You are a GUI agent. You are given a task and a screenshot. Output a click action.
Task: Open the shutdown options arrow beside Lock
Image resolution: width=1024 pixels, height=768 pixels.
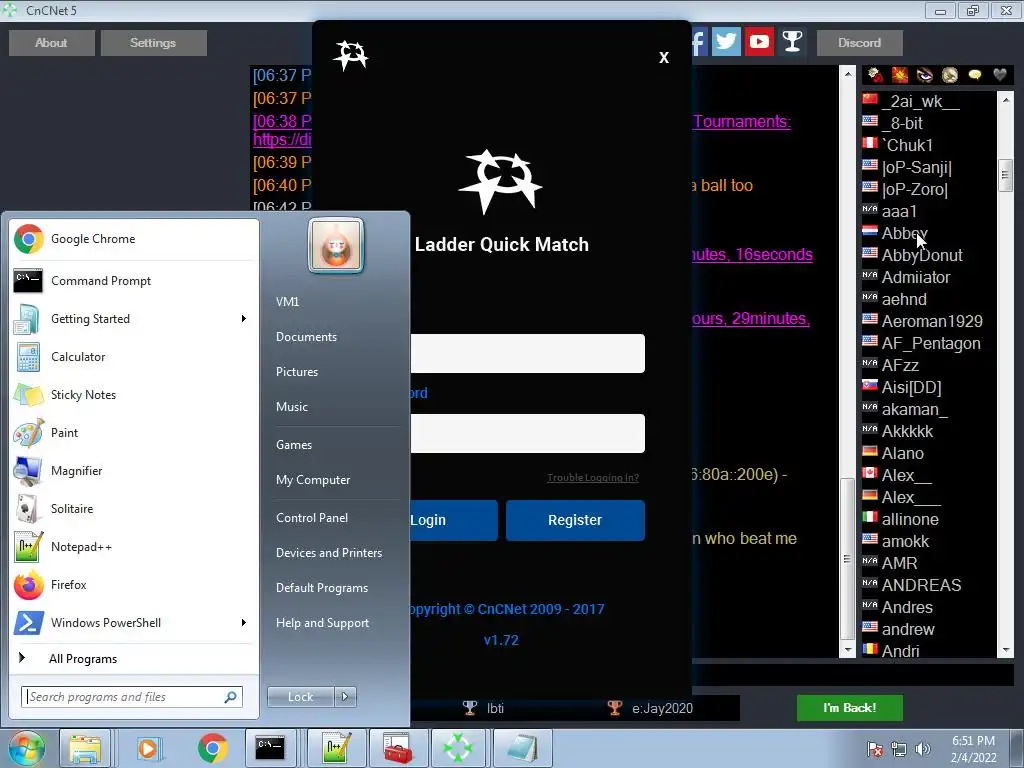tap(345, 697)
